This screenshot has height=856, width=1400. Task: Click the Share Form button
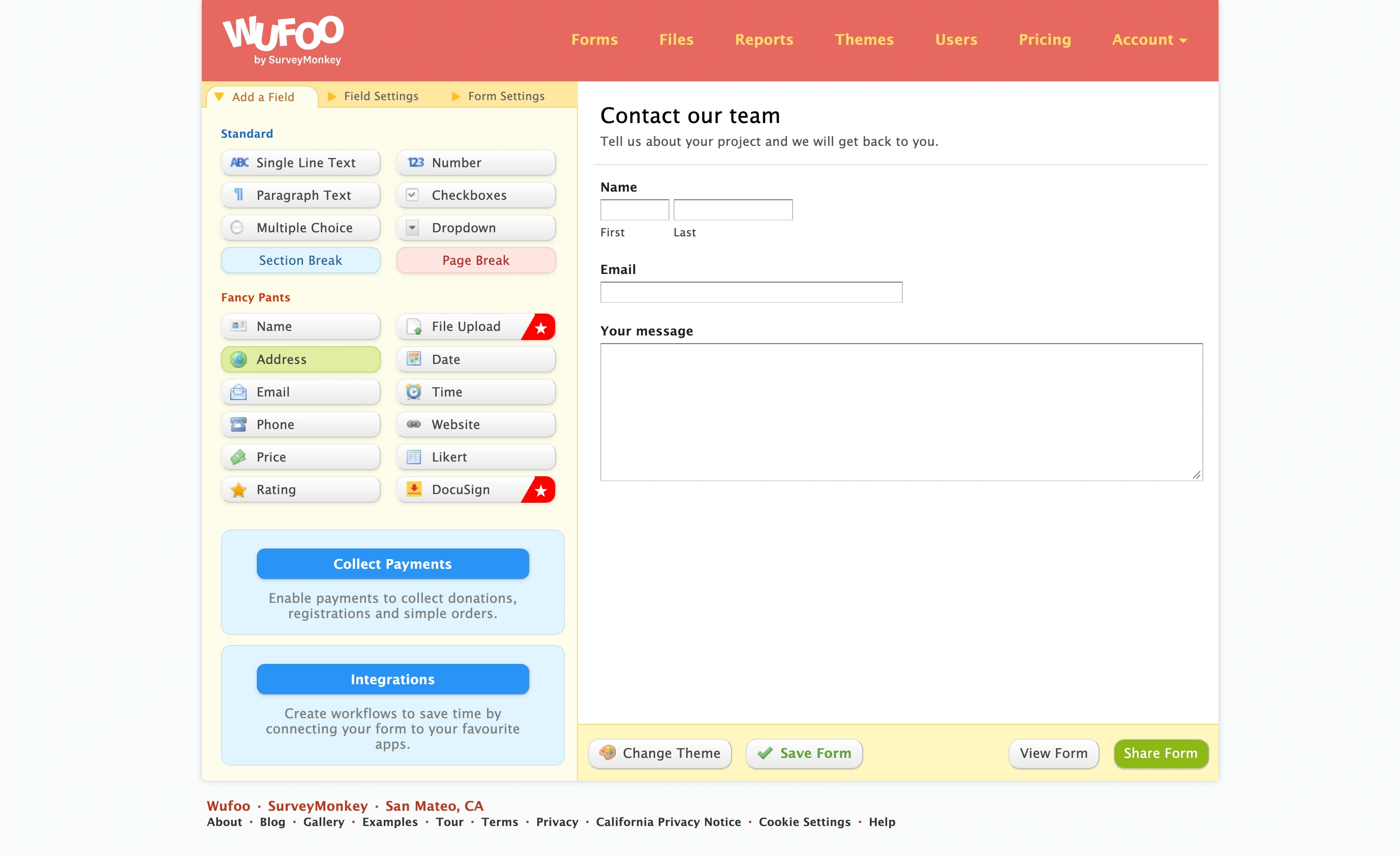coord(1161,753)
